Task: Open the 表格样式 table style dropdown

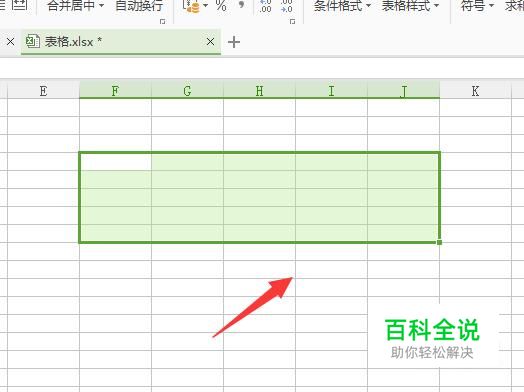Action: [410, 5]
